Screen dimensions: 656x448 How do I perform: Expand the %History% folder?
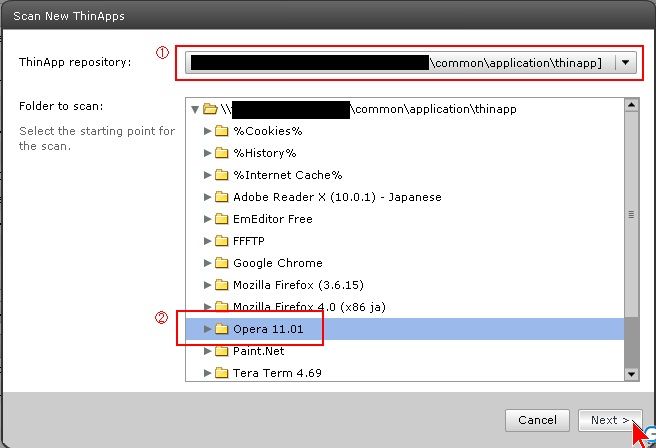[x=207, y=153]
